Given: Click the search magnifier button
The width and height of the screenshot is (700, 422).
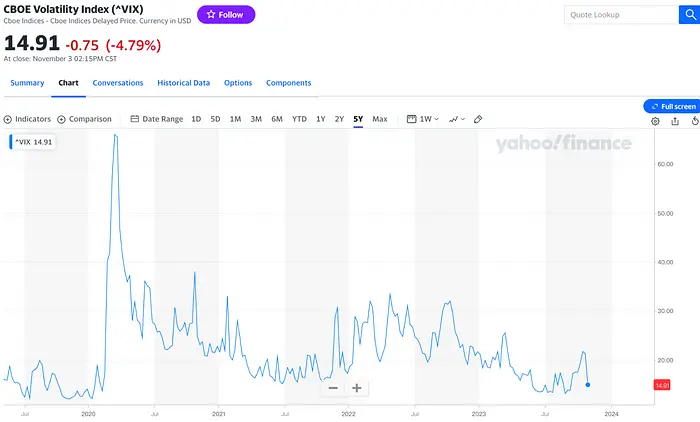Looking at the screenshot, I should [690, 15].
